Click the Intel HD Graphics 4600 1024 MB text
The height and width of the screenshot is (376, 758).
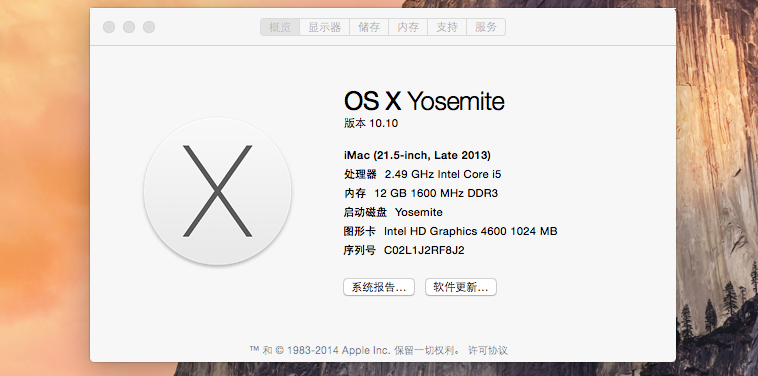[x=470, y=231]
